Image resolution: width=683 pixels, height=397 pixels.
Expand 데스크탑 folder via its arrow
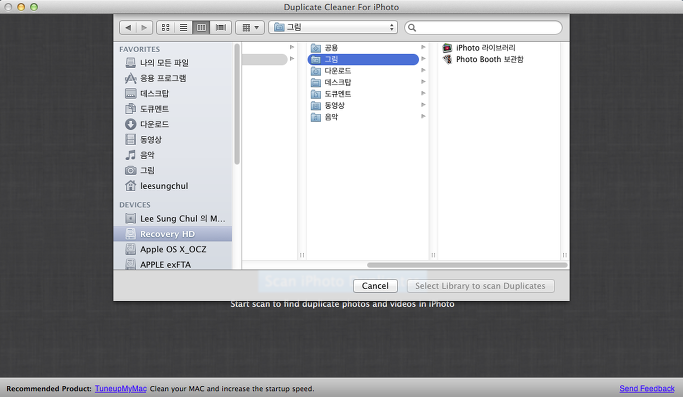click(423, 81)
